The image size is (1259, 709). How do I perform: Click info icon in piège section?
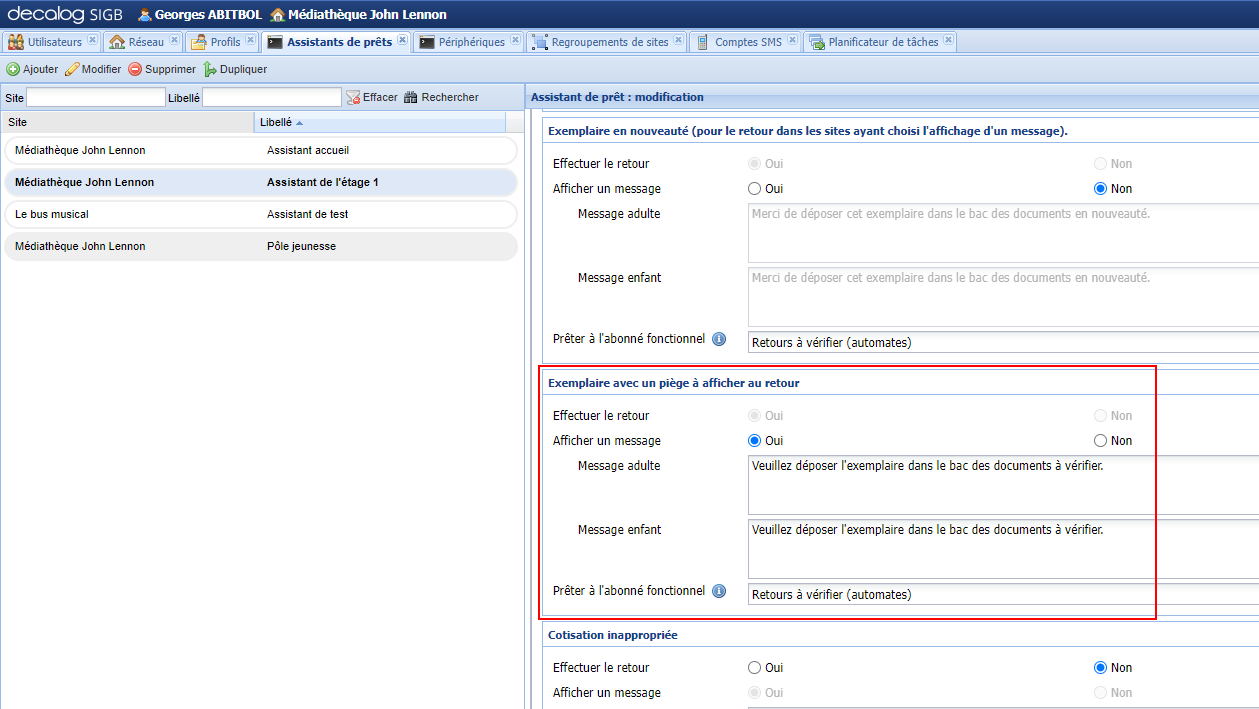click(718, 591)
